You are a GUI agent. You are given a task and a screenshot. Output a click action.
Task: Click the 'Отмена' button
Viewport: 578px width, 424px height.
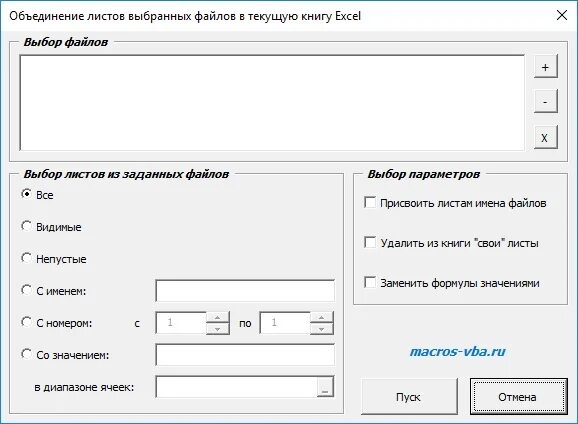519,397
